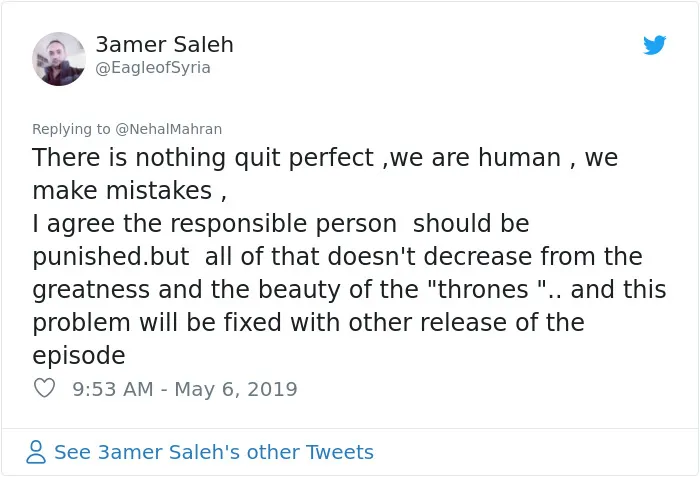Click the final word 'episode'
Image resolution: width=700 pixels, height=477 pixels.
[79, 356]
